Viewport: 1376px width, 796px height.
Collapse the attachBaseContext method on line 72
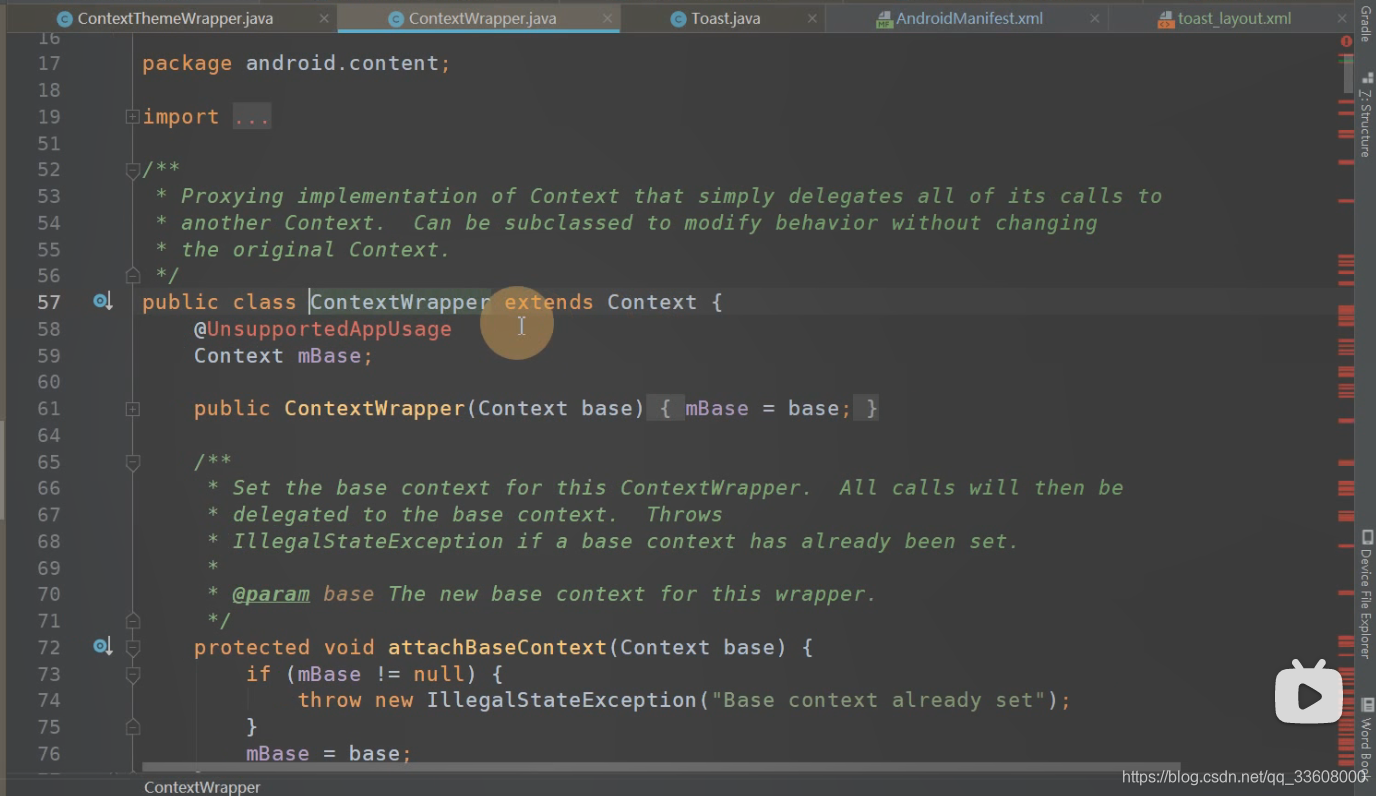click(132, 648)
